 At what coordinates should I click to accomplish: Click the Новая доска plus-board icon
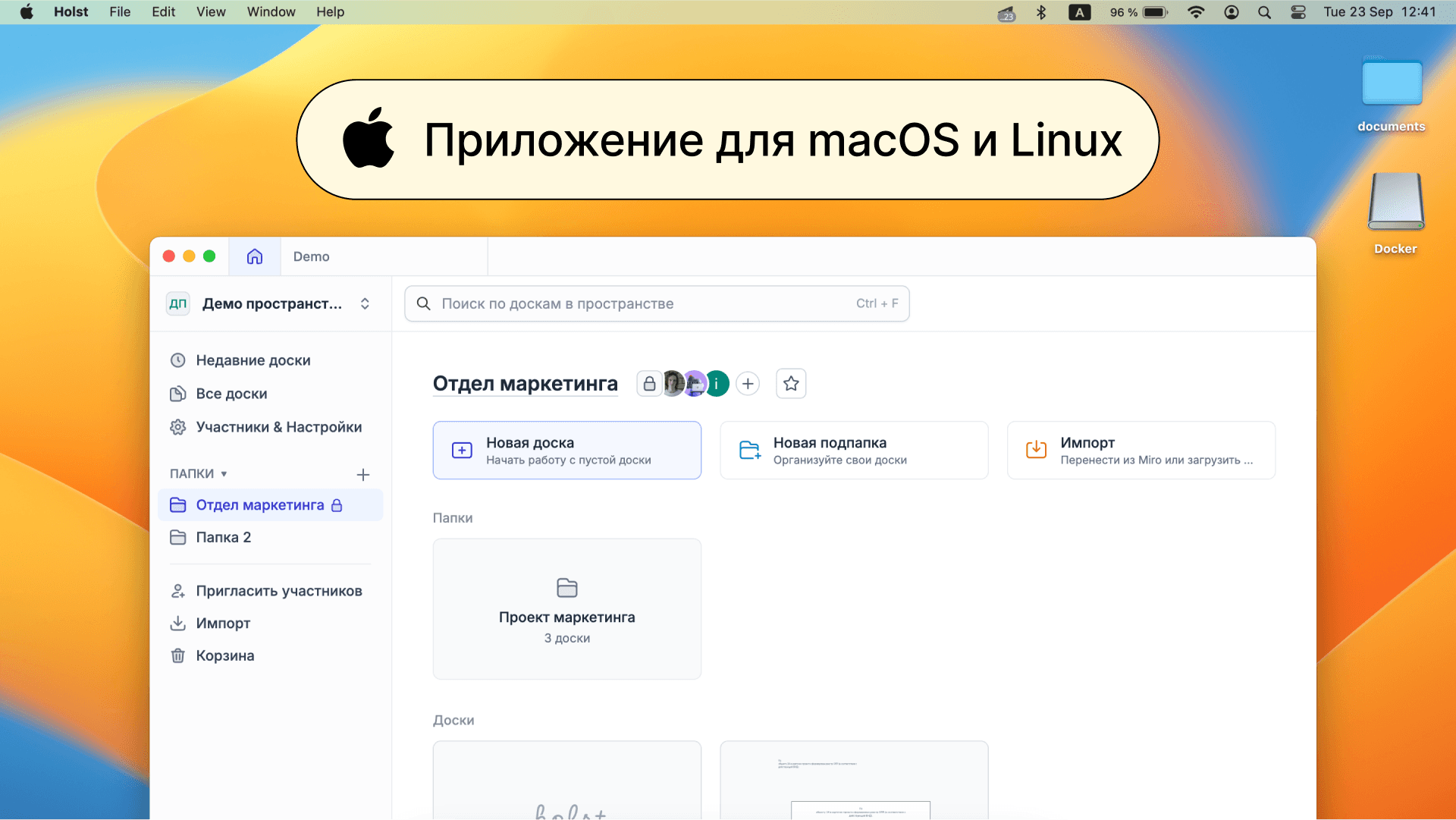coord(462,451)
